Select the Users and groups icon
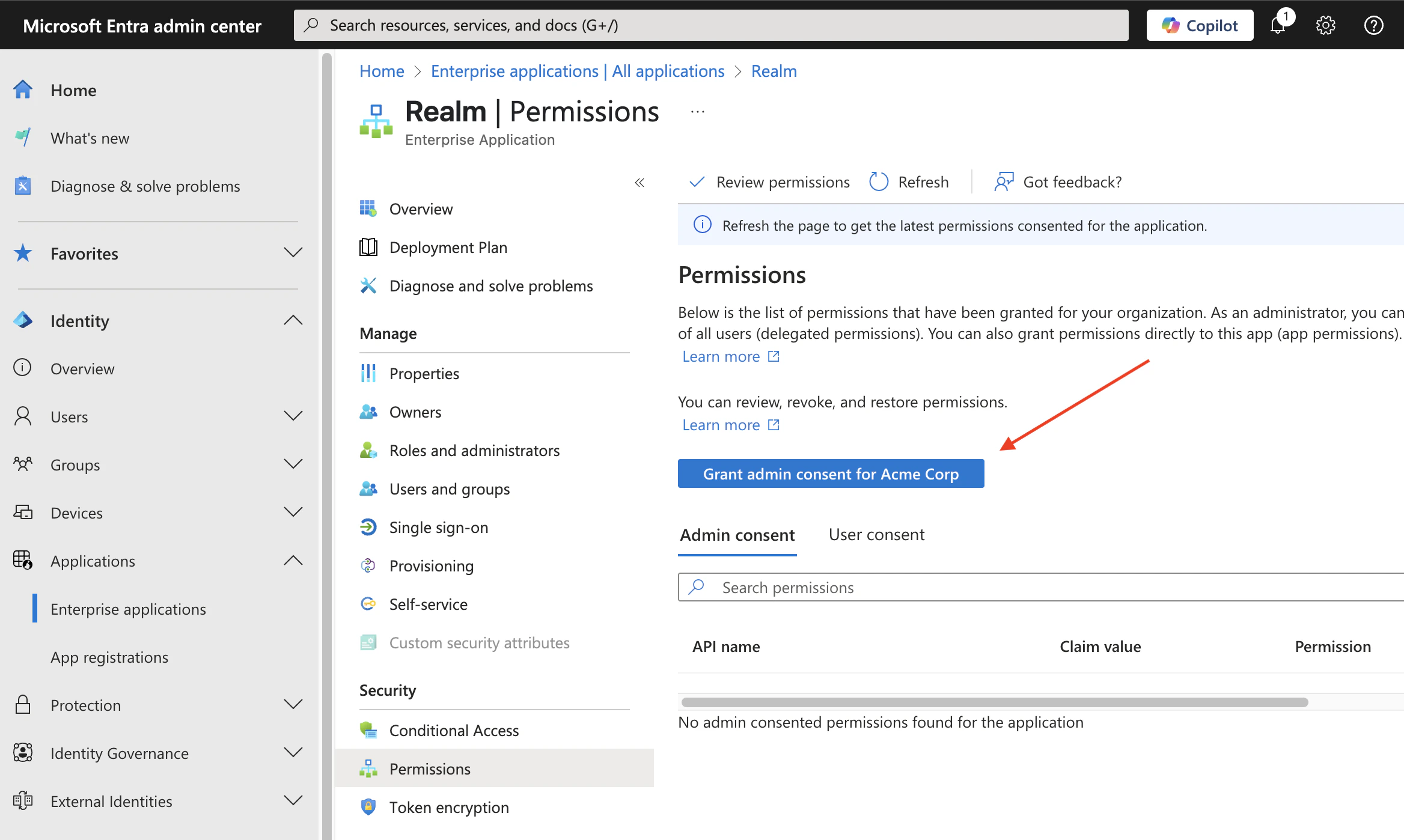Viewport: 1404px width, 840px height. click(368, 488)
